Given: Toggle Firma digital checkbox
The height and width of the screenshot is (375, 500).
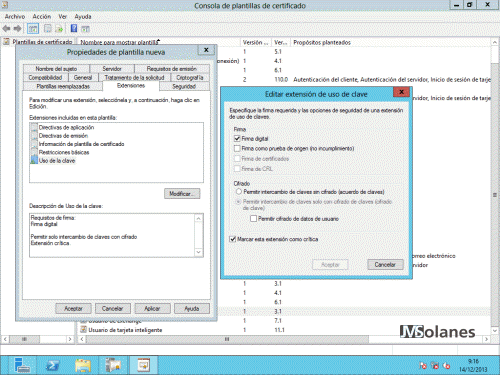Looking at the screenshot, I should coord(237,138).
